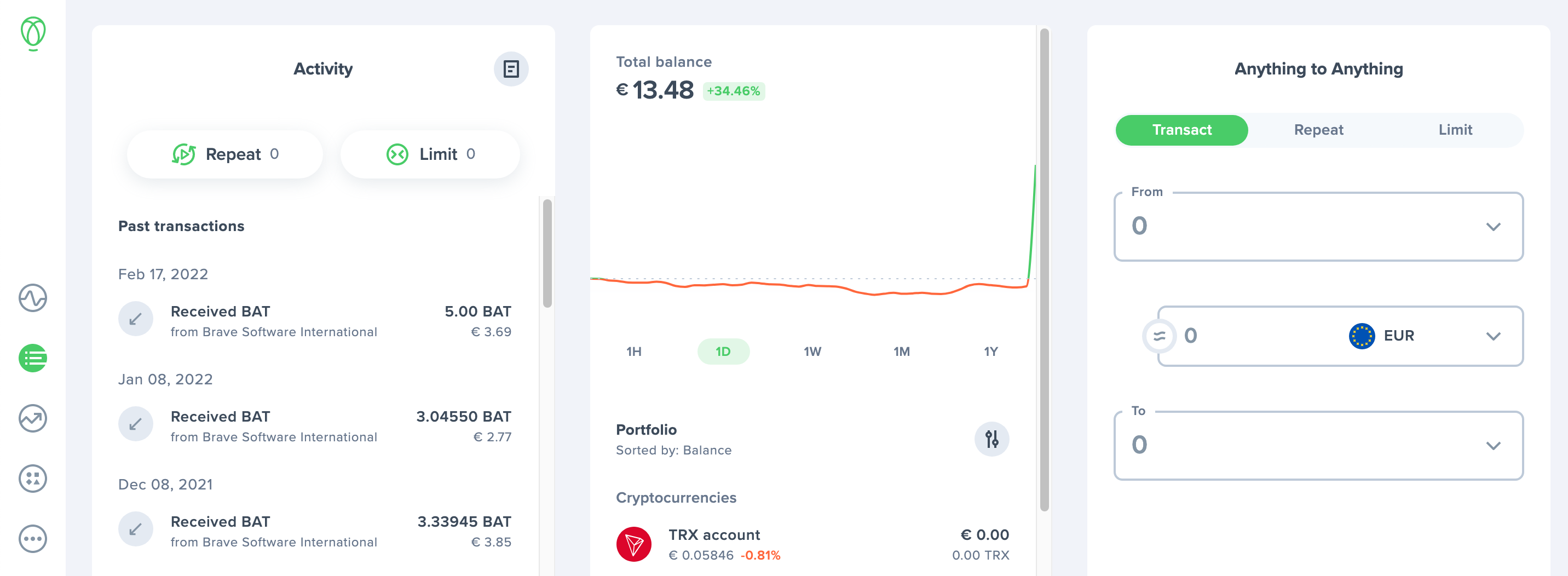The image size is (1568, 576).
Task: Click the Past transactions scrollbar
Action: tap(547, 253)
